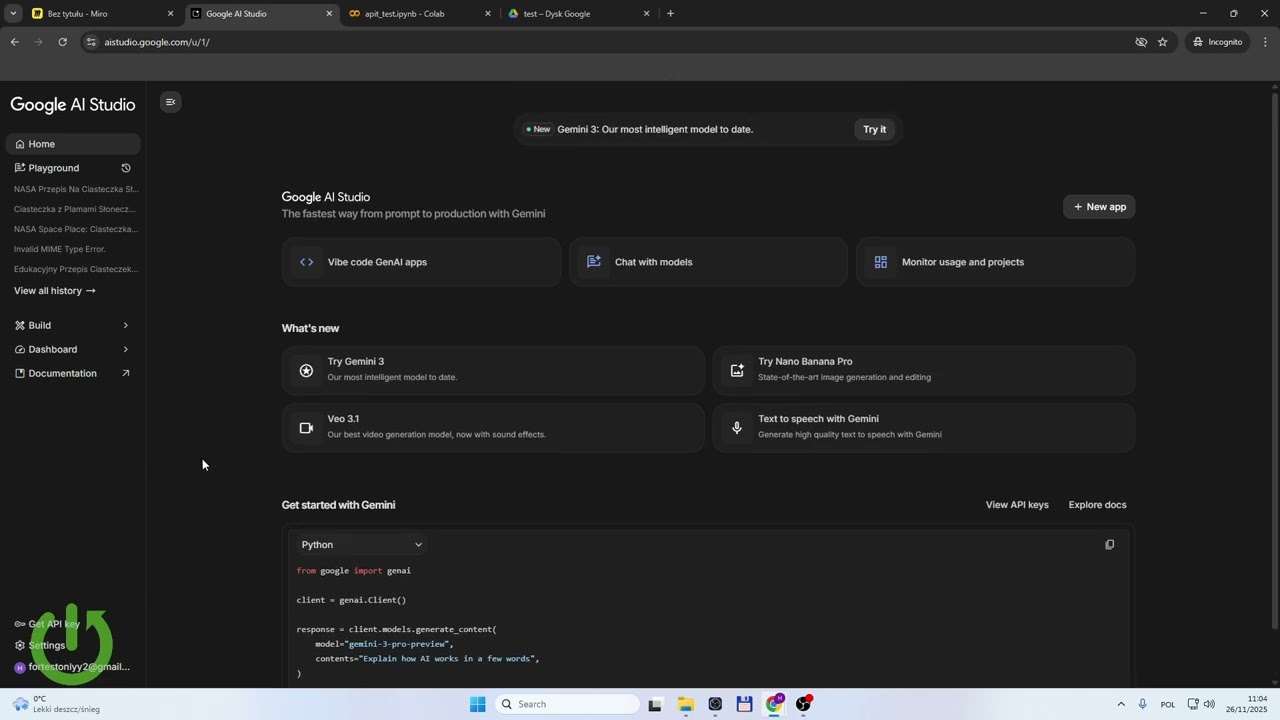Open history item Edukacyjny Przepis Ciasteczek
This screenshot has height=720, width=1280.
click(76, 269)
